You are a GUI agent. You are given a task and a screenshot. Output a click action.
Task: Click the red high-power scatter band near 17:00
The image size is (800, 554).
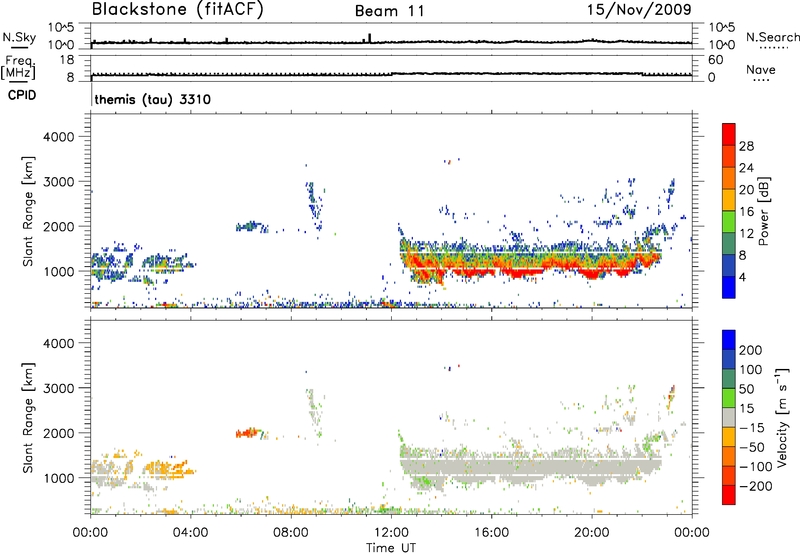coord(520,273)
